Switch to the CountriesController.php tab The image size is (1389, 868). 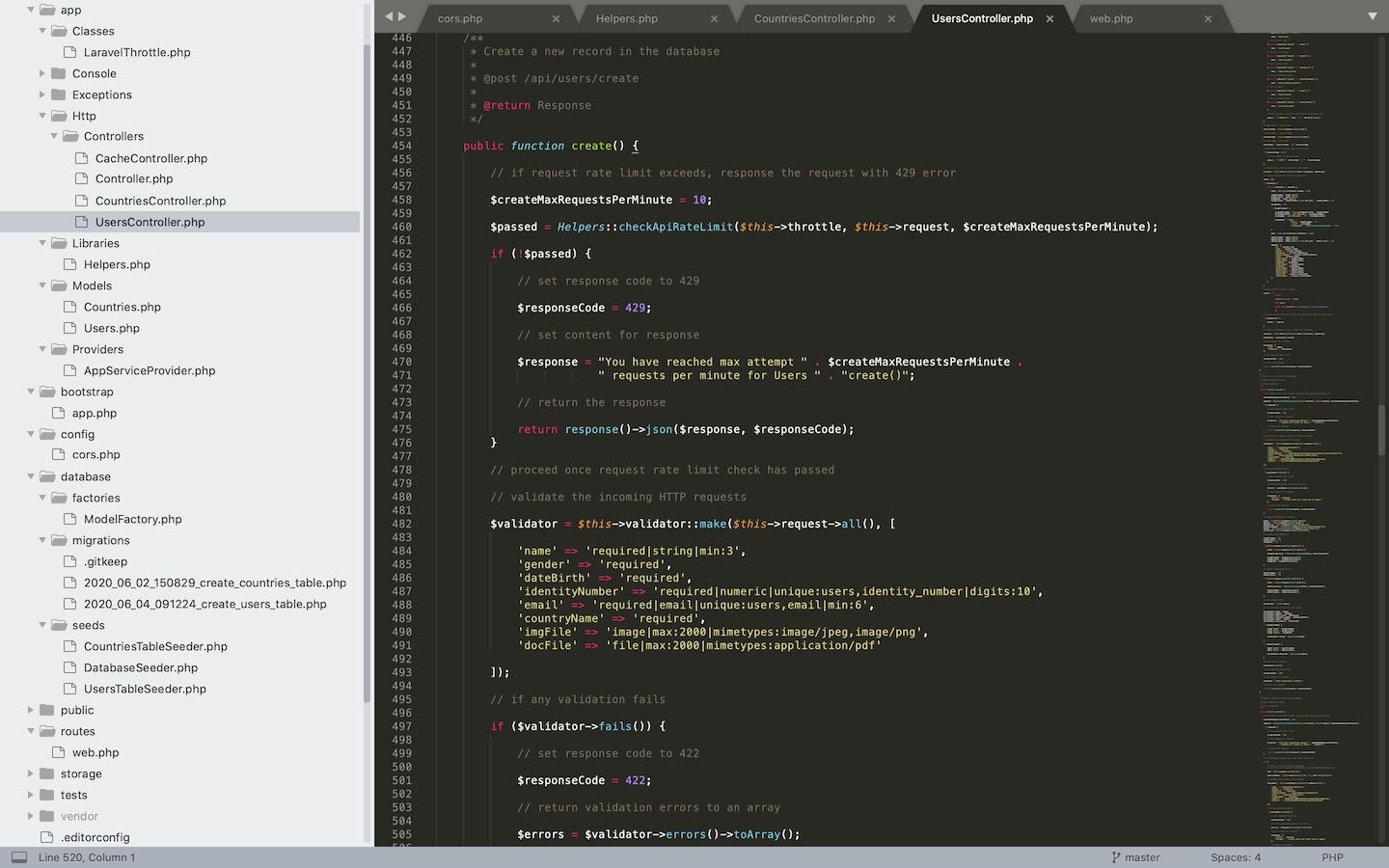814,18
